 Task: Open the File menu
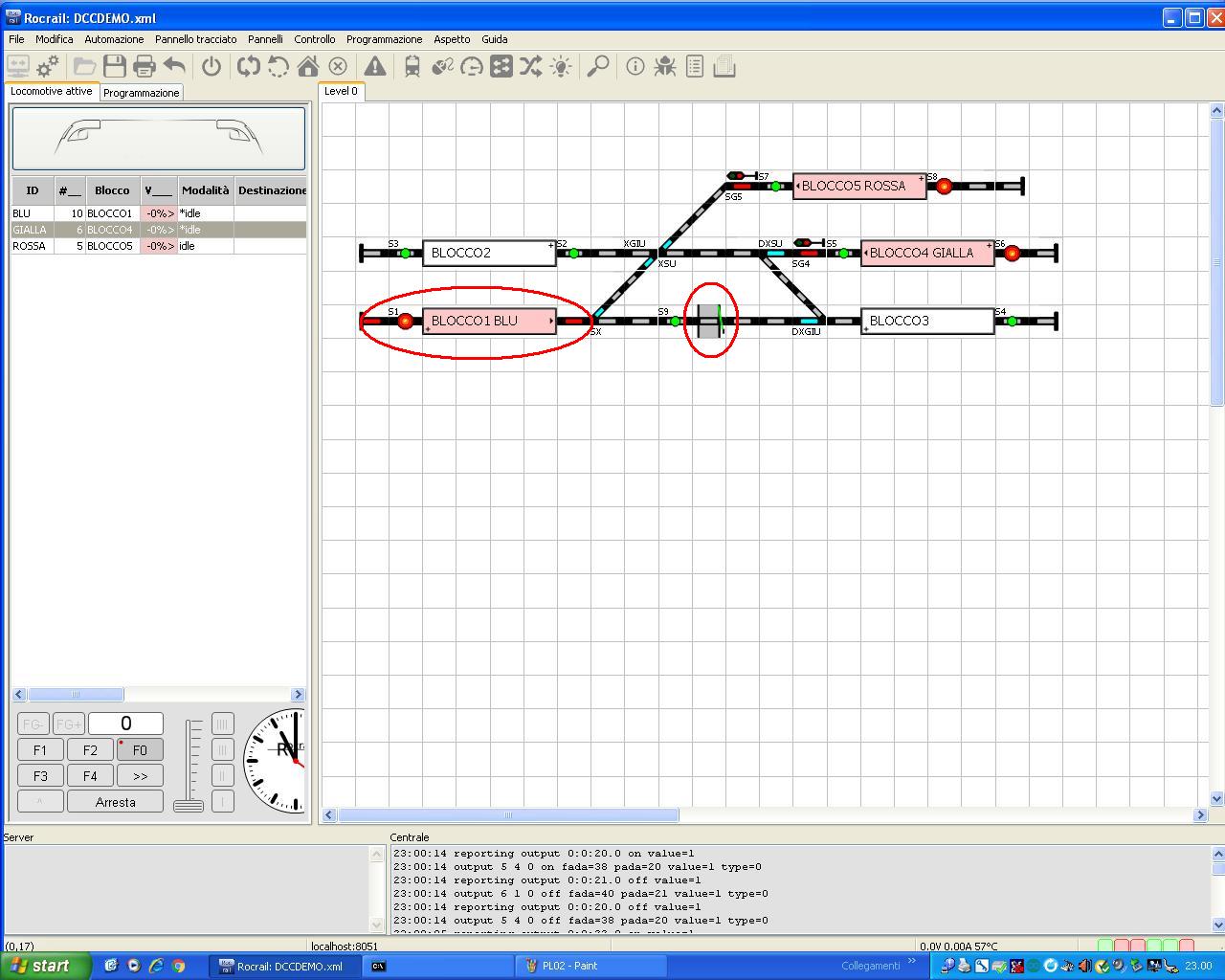16,39
